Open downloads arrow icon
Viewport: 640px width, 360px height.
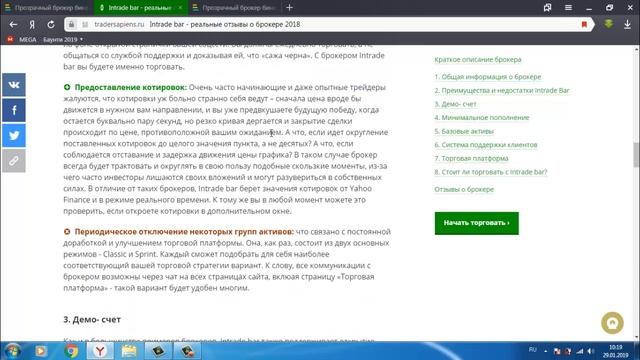[x=627, y=24]
